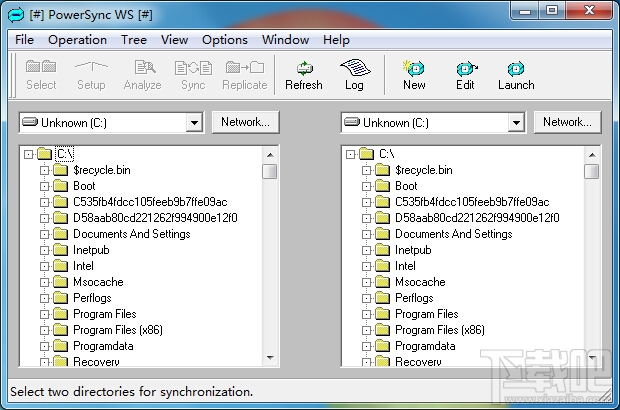Select right pane C535fb4fdcc105feeb9b7ffe09ac folder
620x410 pixels.
(x=472, y=202)
